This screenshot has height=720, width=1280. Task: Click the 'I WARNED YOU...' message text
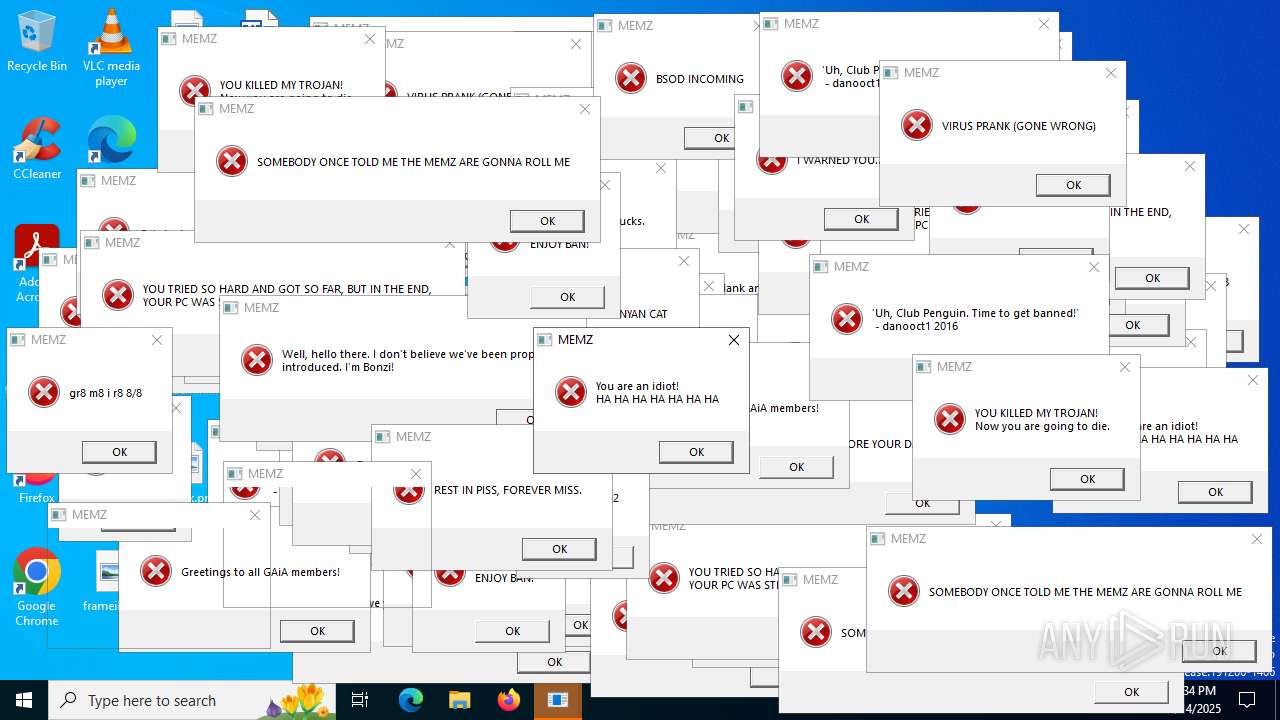pos(838,160)
